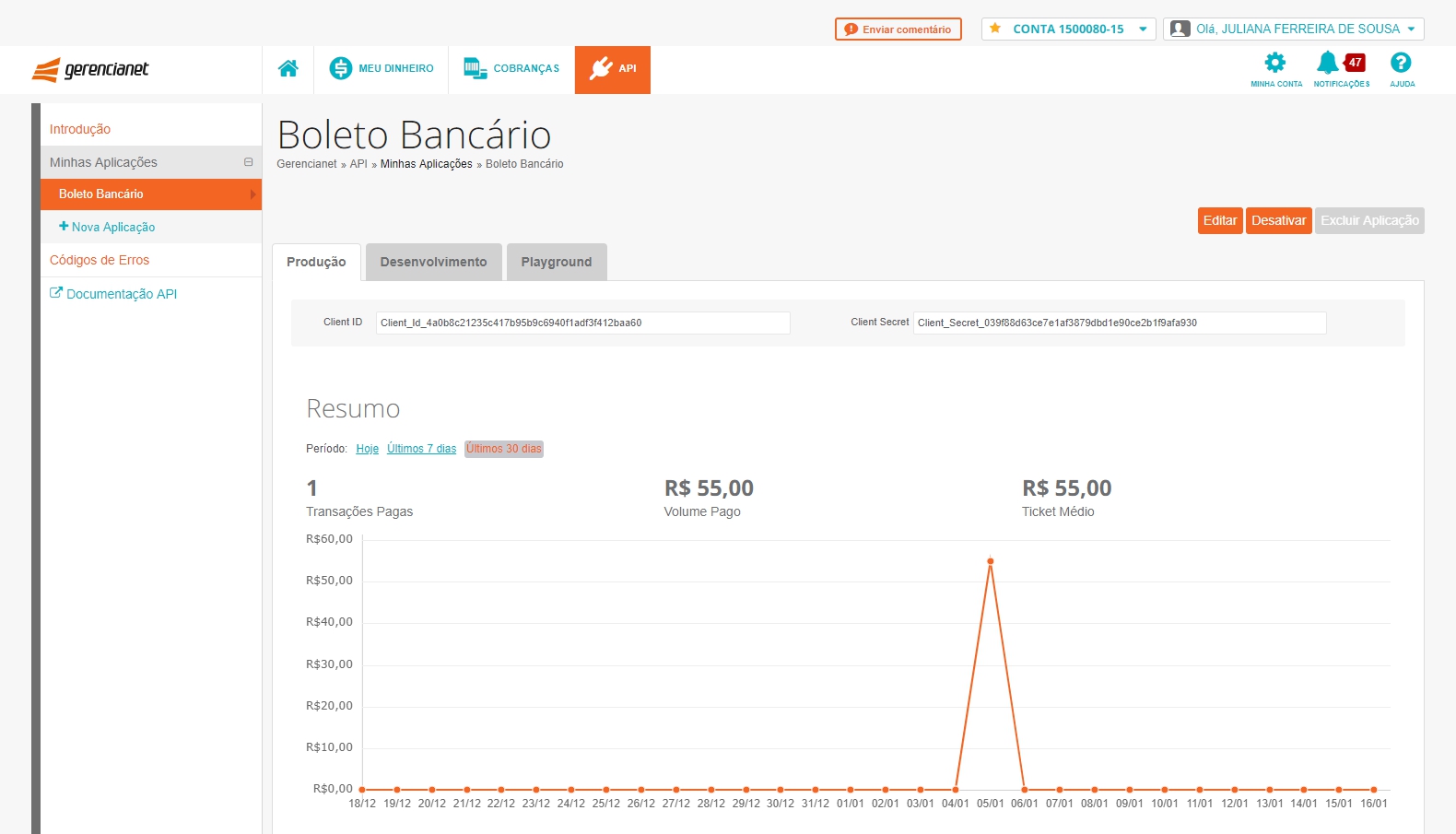Screen dimensions: 1456x834
Task: Select Boleto Bancário in the sidebar
Action: [151, 194]
